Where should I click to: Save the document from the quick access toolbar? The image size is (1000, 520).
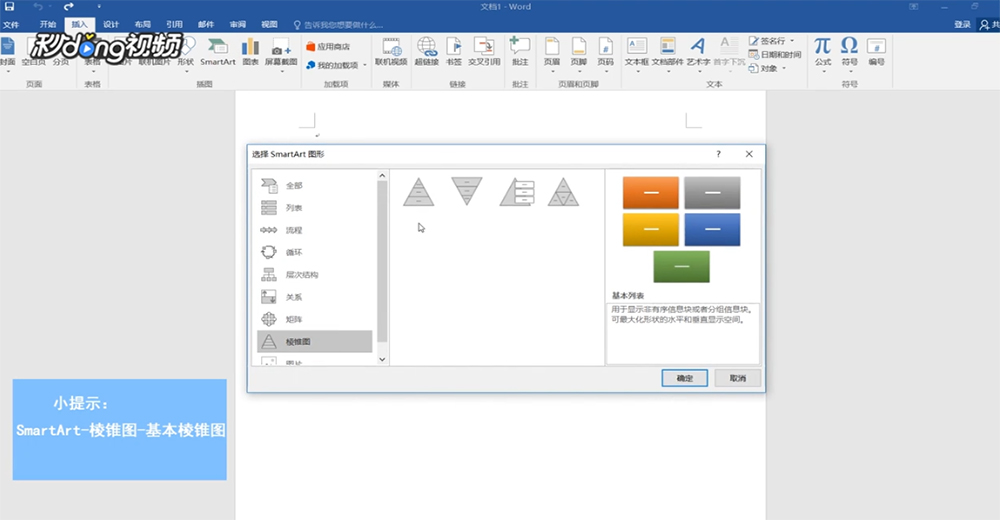point(9,6)
